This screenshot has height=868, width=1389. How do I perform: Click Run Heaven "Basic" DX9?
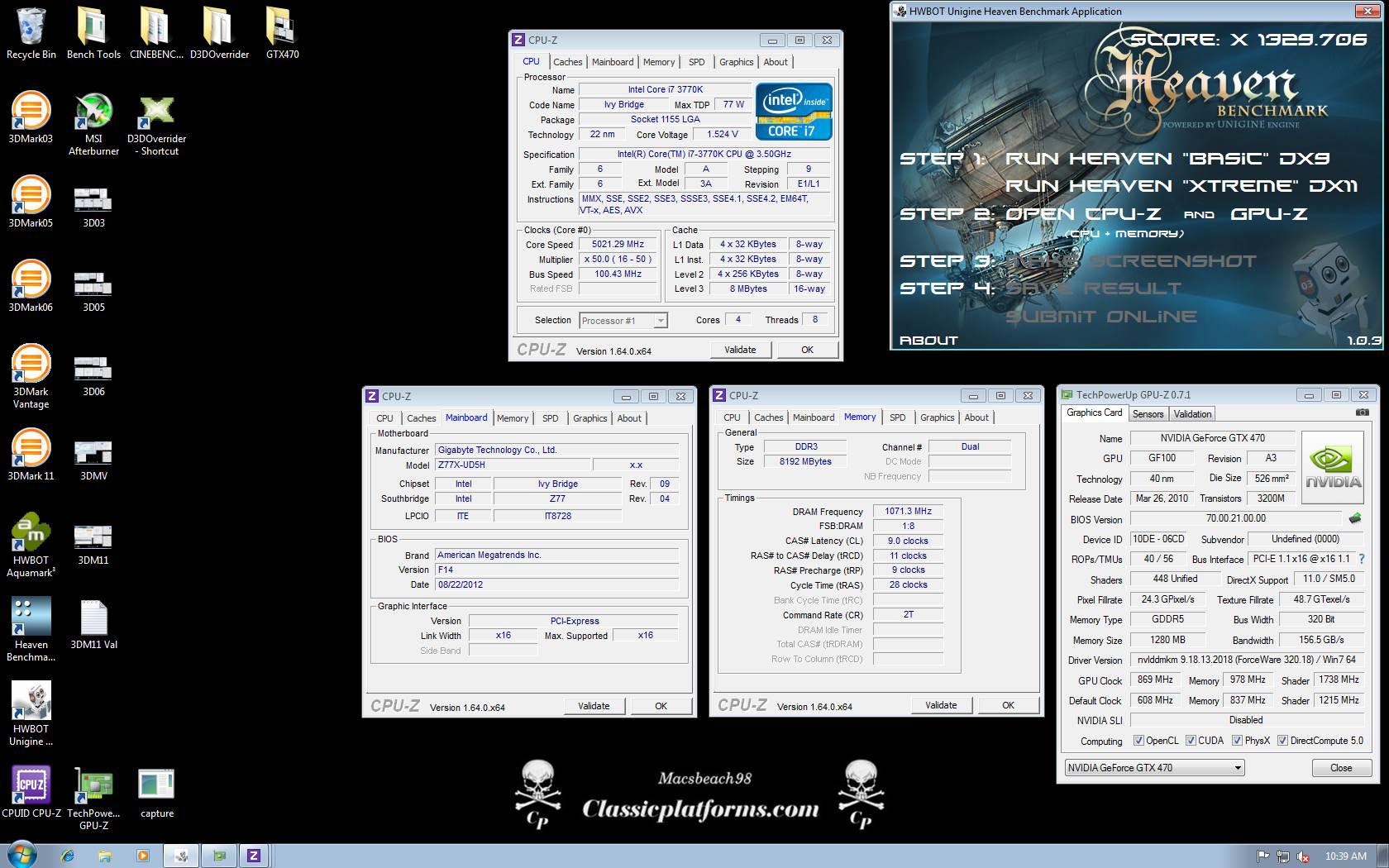tap(1167, 159)
